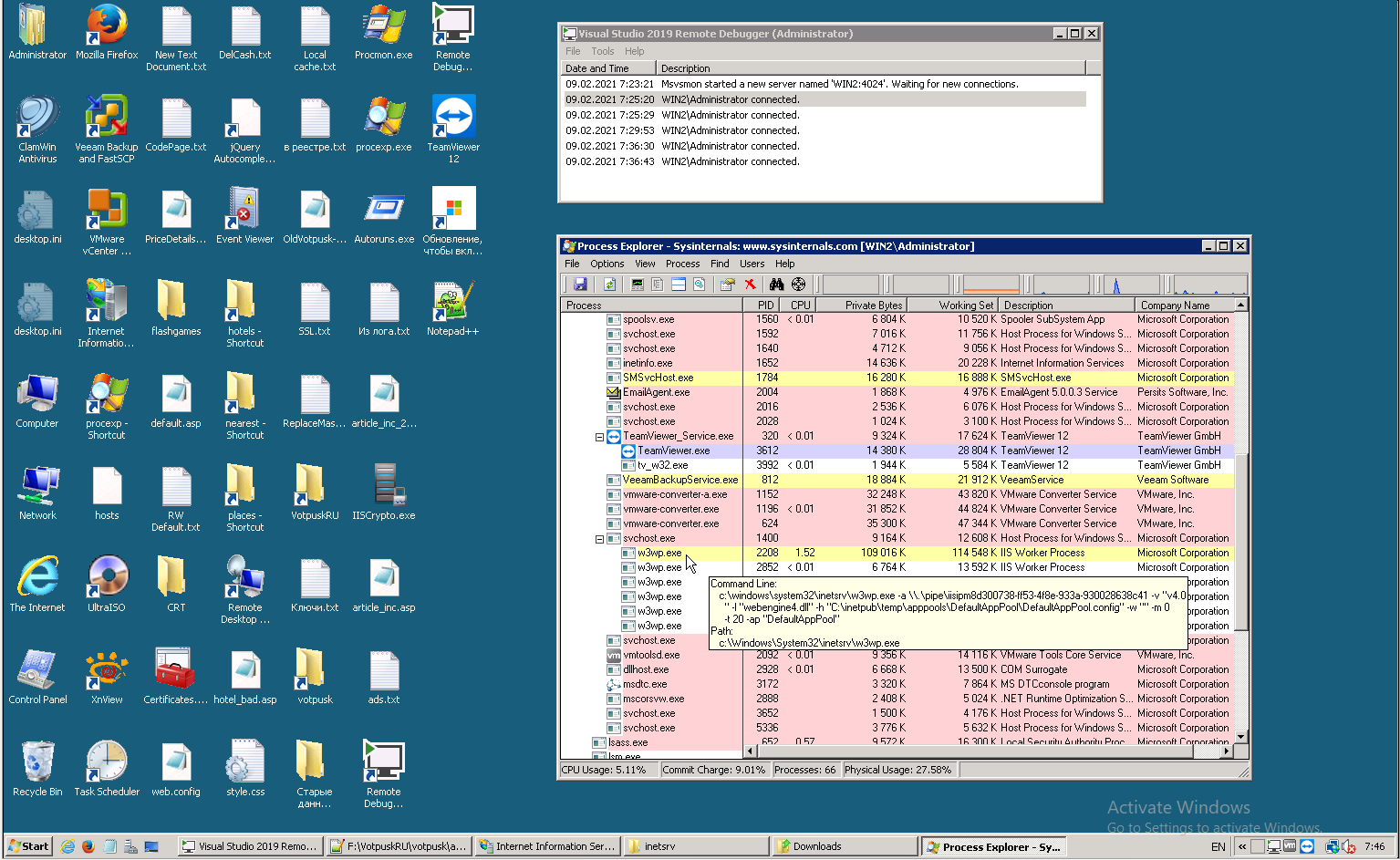Open the Veeam Backup and FastSCP icon

(107, 130)
